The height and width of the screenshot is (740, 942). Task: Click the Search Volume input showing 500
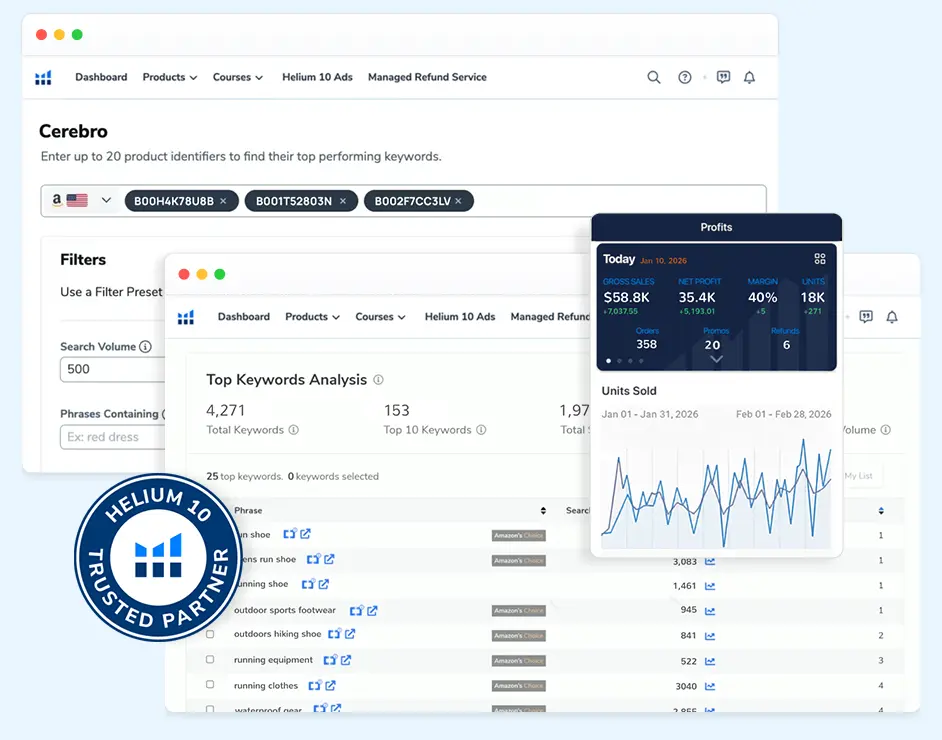110,369
